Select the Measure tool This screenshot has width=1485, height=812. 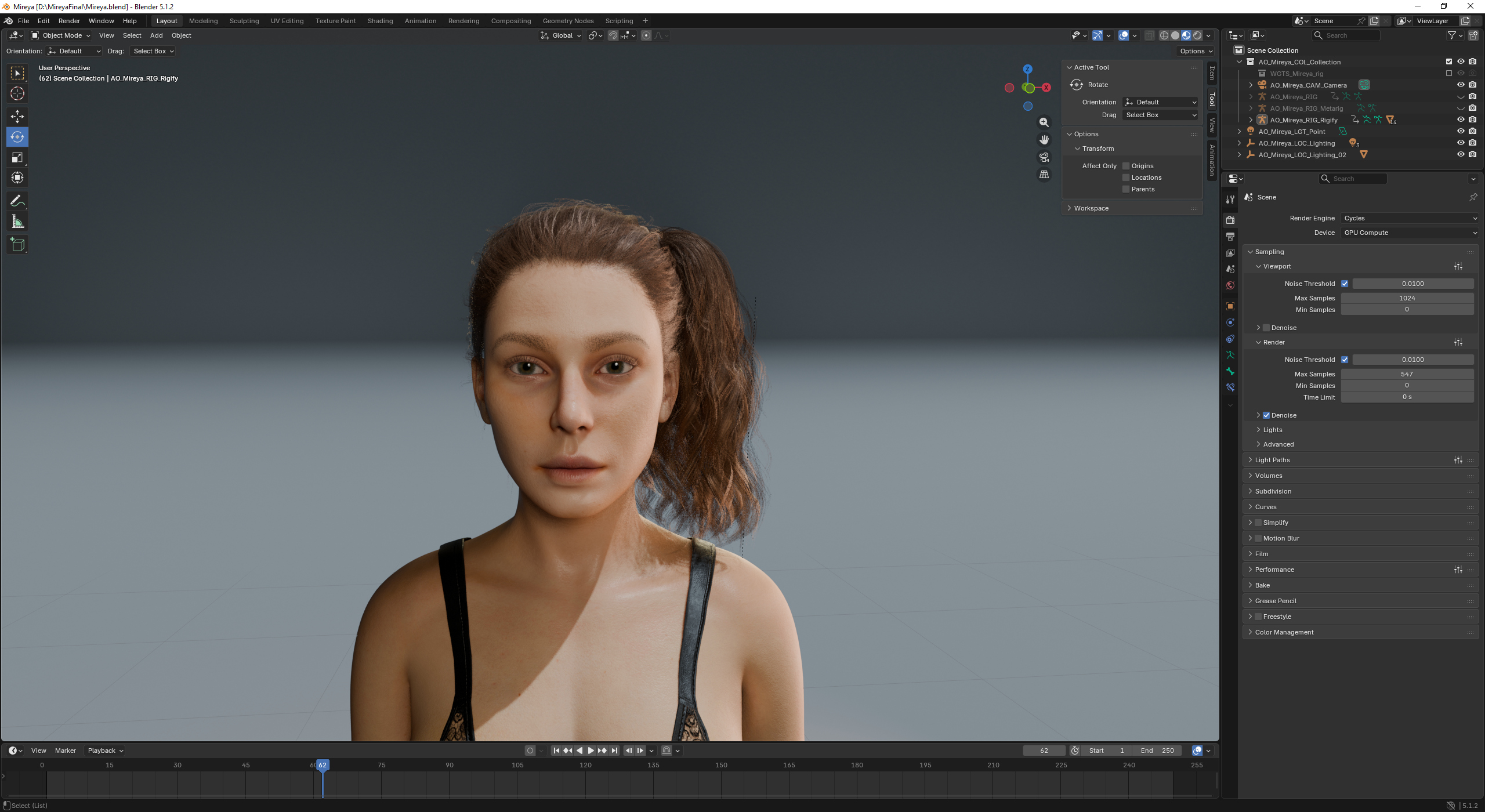17,222
